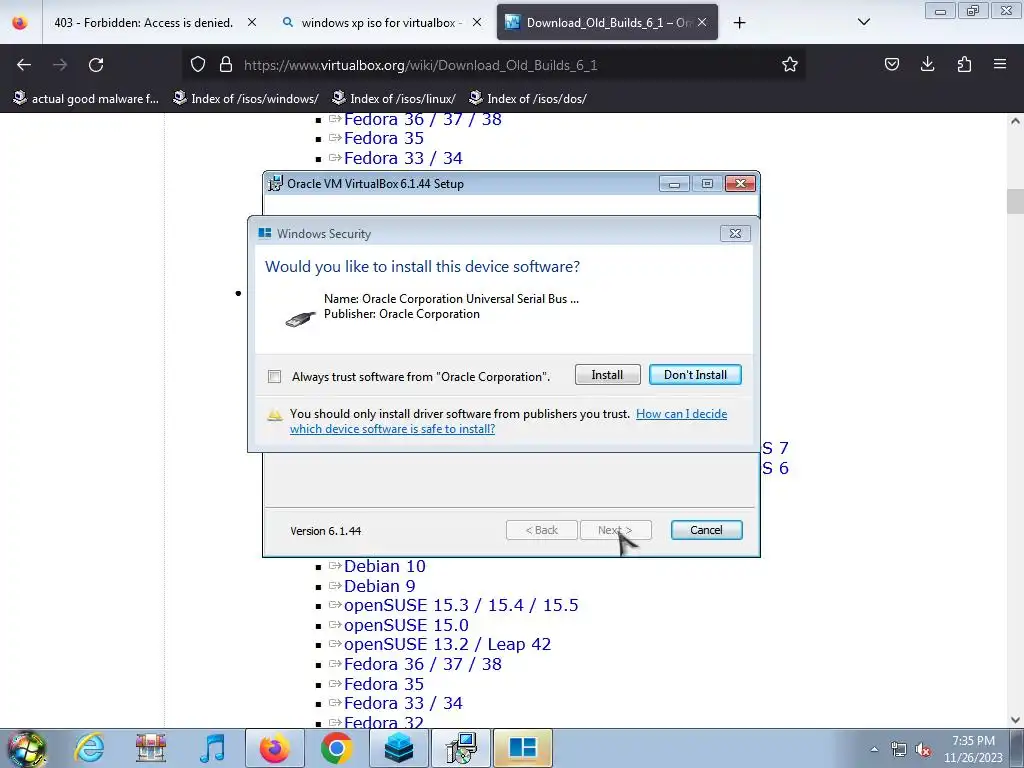Cancel the VirtualBox setup wizard
1024x768 pixels.
[x=706, y=530]
